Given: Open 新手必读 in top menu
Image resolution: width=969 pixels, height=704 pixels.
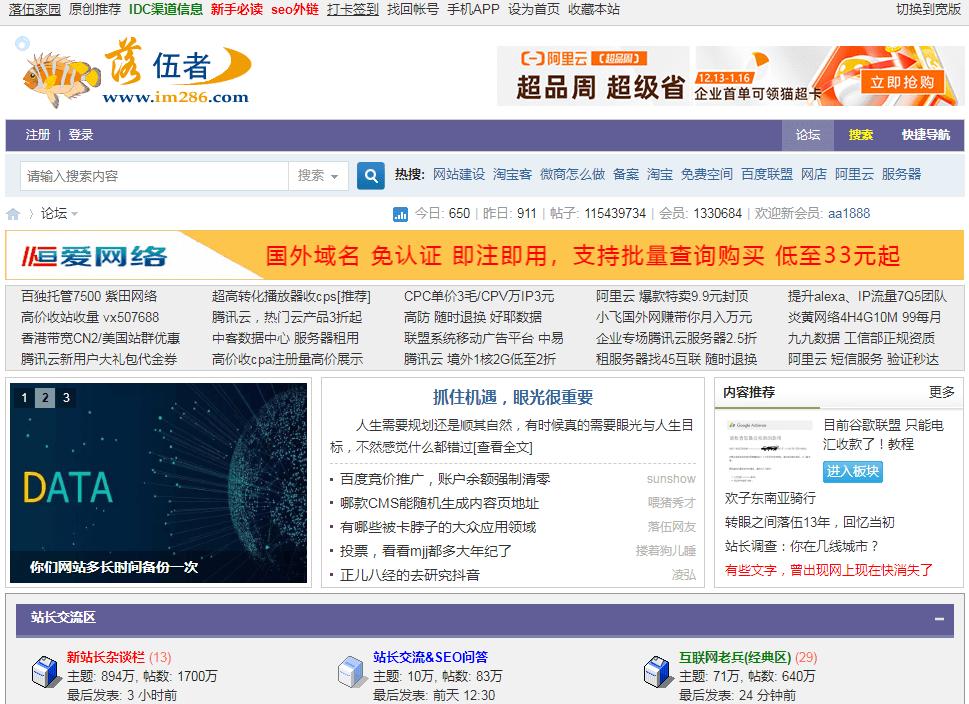Looking at the screenshot, I should 237,9.
